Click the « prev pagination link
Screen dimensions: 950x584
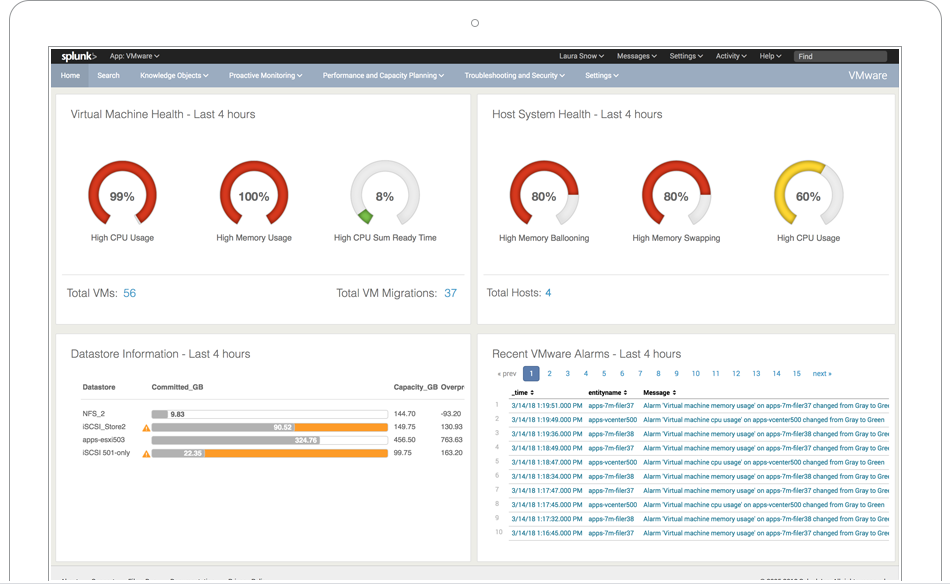507,374
